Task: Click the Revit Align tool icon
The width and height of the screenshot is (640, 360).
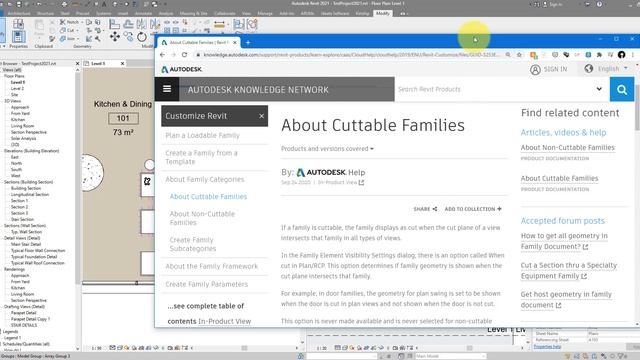Action: coord(114,24)
